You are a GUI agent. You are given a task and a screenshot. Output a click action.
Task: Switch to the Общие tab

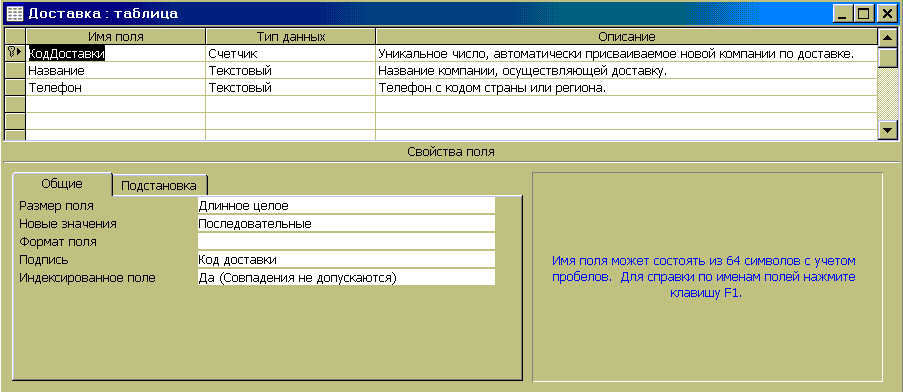62,184
